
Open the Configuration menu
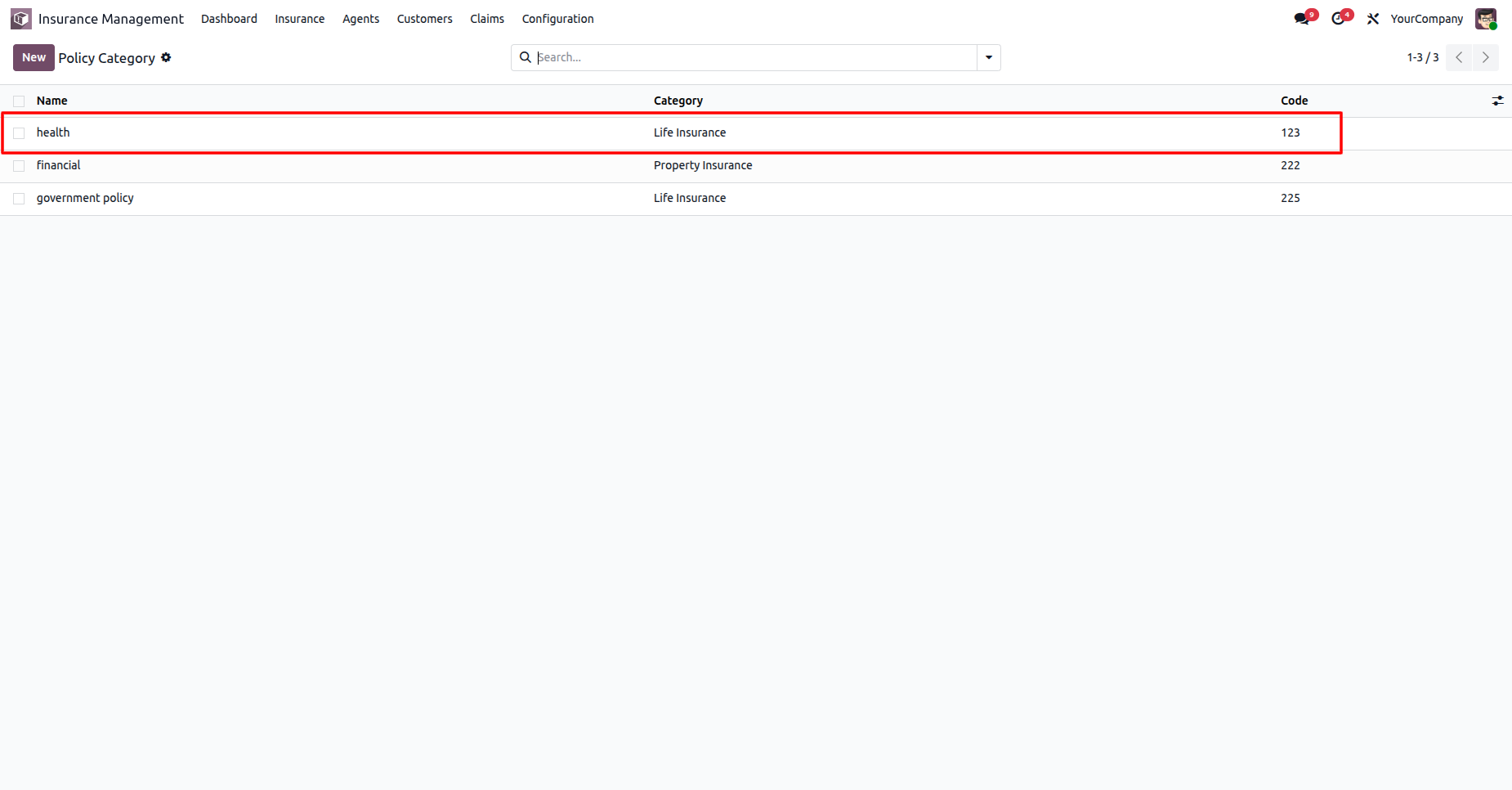(558, 19)
